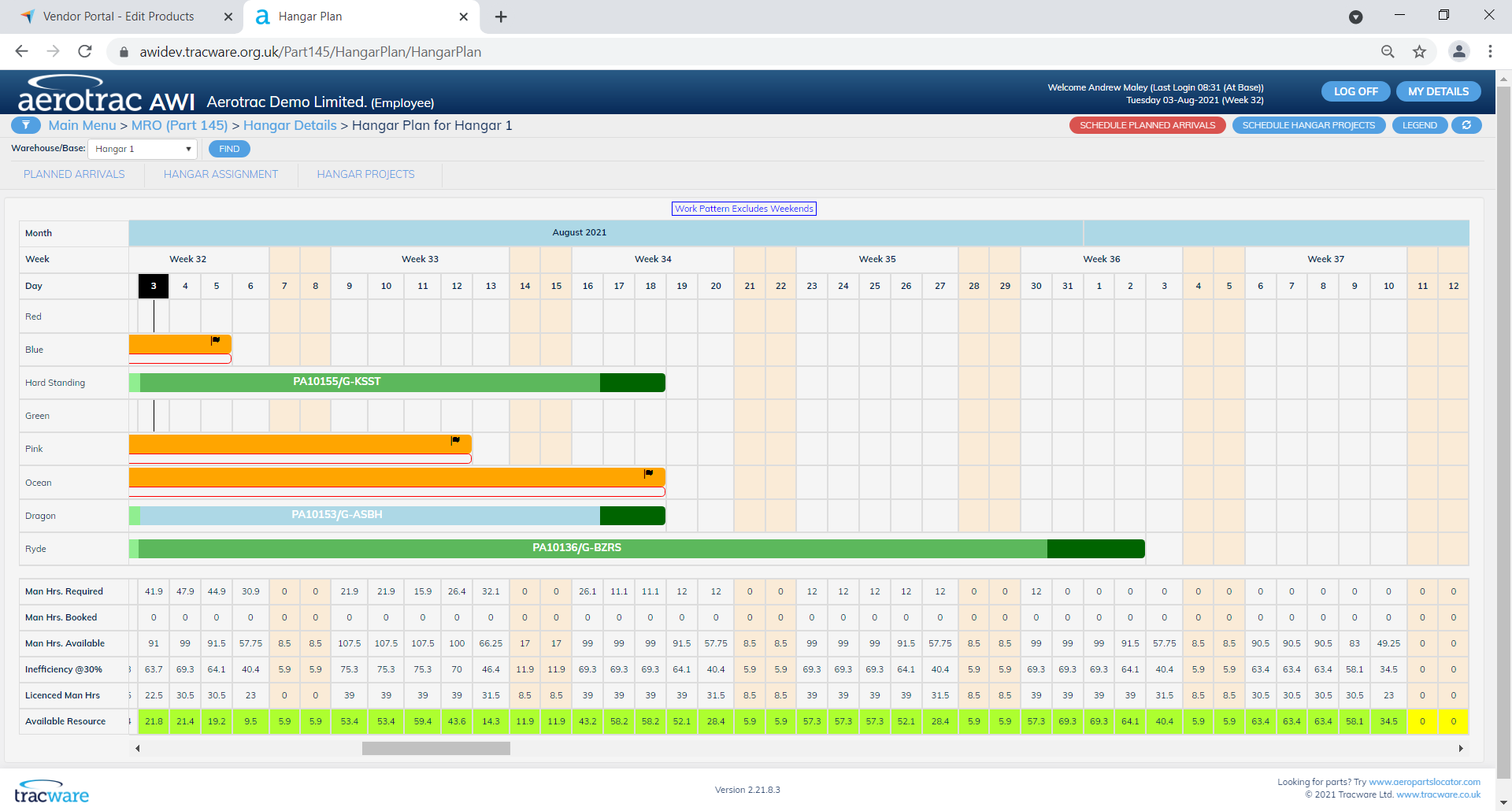
Task: Click the Available Resource row label
Action: point(65,721)
